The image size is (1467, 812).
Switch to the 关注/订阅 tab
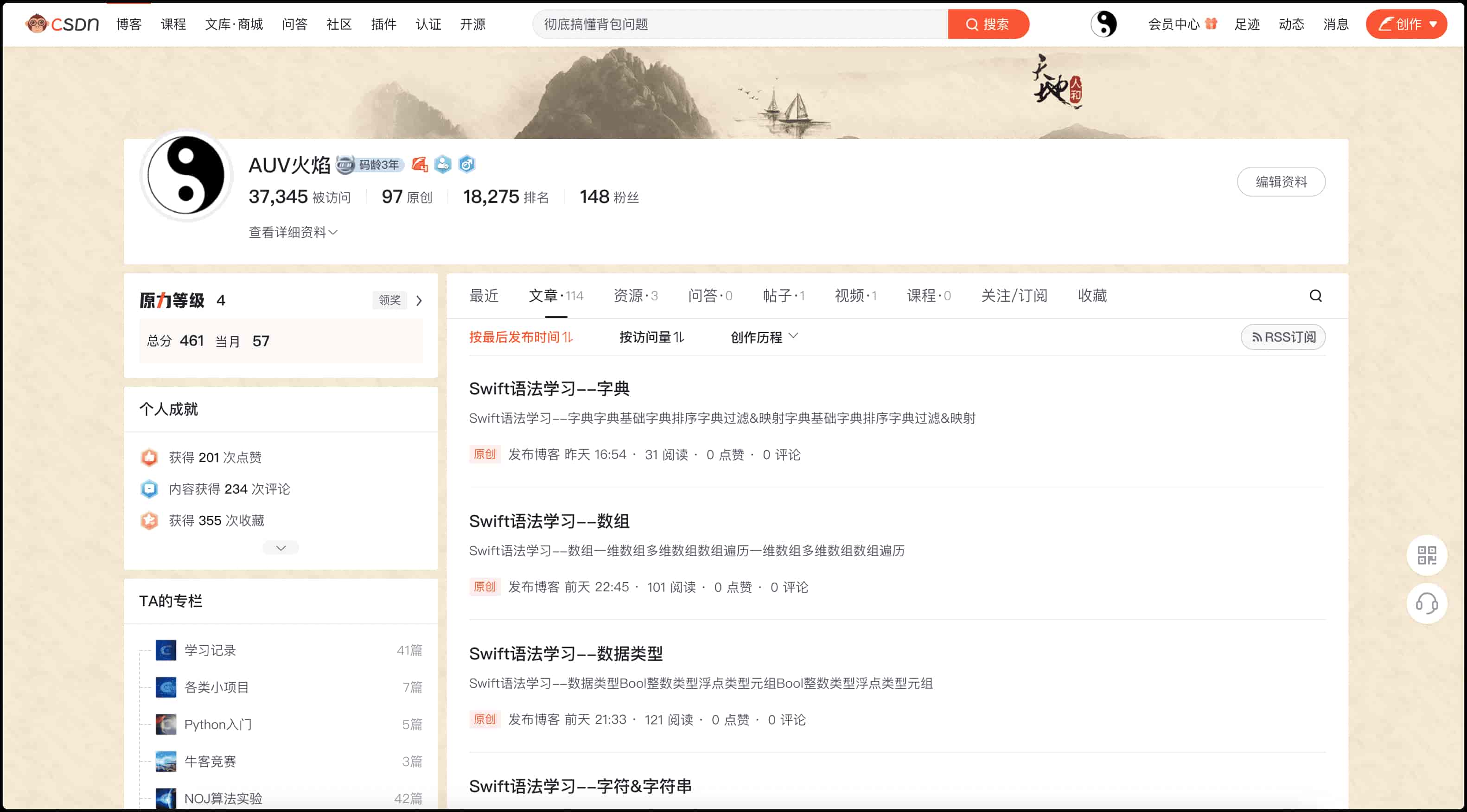[x=1014, y=296]
